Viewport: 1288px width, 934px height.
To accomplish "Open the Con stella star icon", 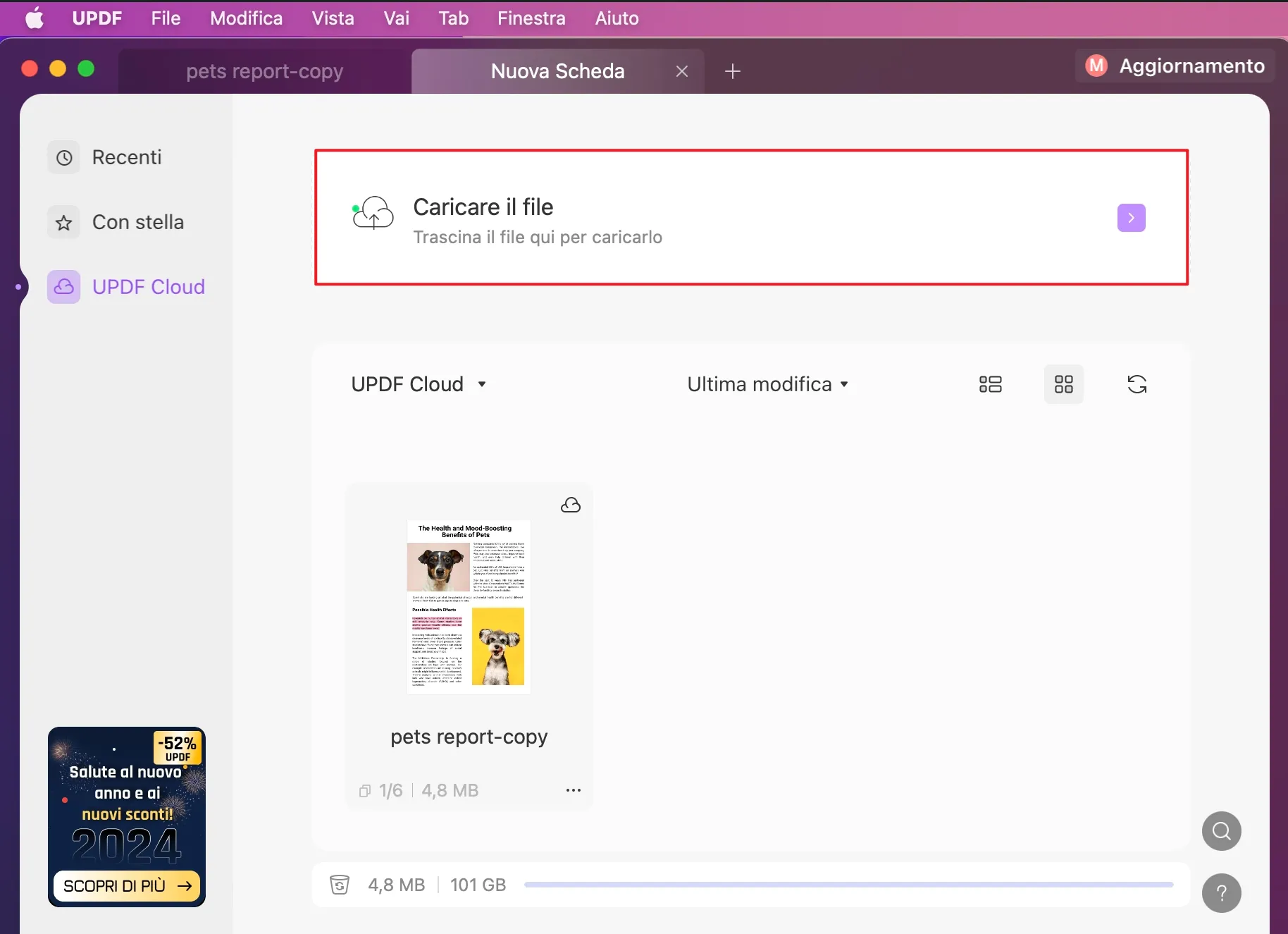I will click(64, 223).
